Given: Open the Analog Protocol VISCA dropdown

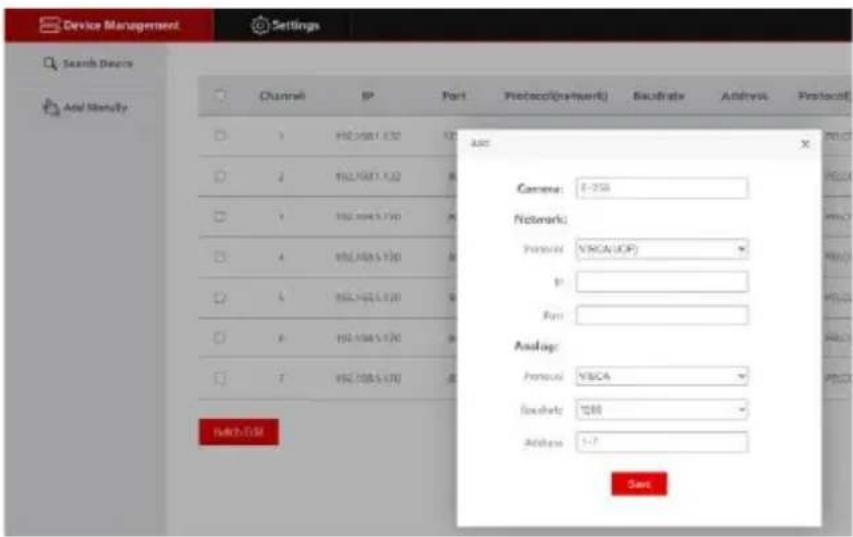Looking at the screenshot, I should [x=662, y=376].
